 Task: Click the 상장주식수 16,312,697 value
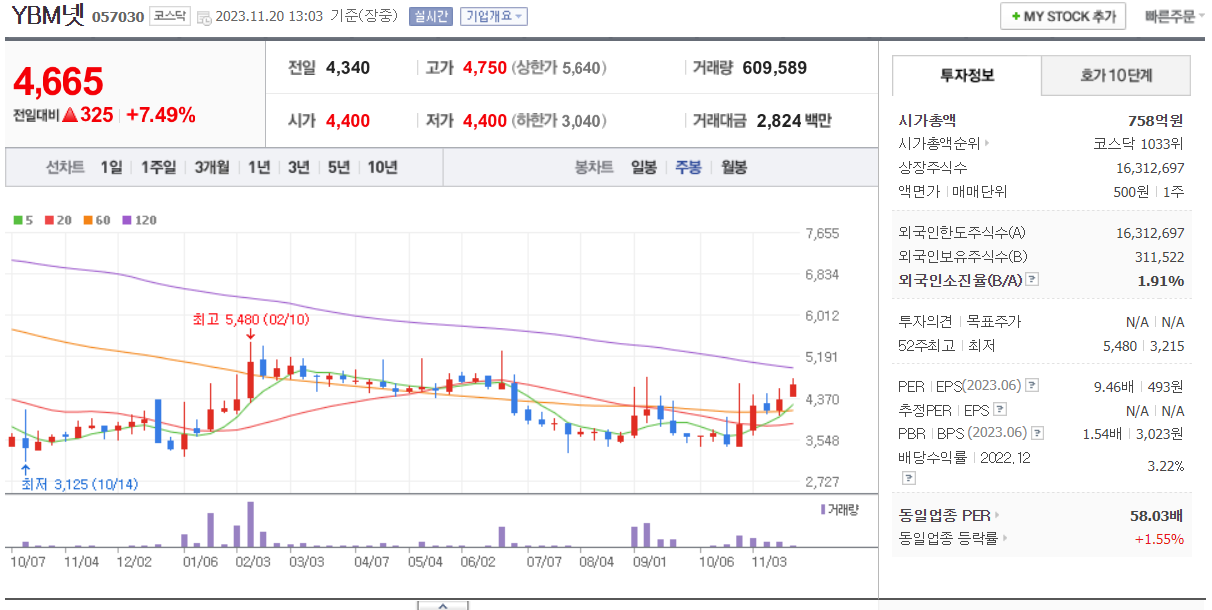[x=1150, y=168]
